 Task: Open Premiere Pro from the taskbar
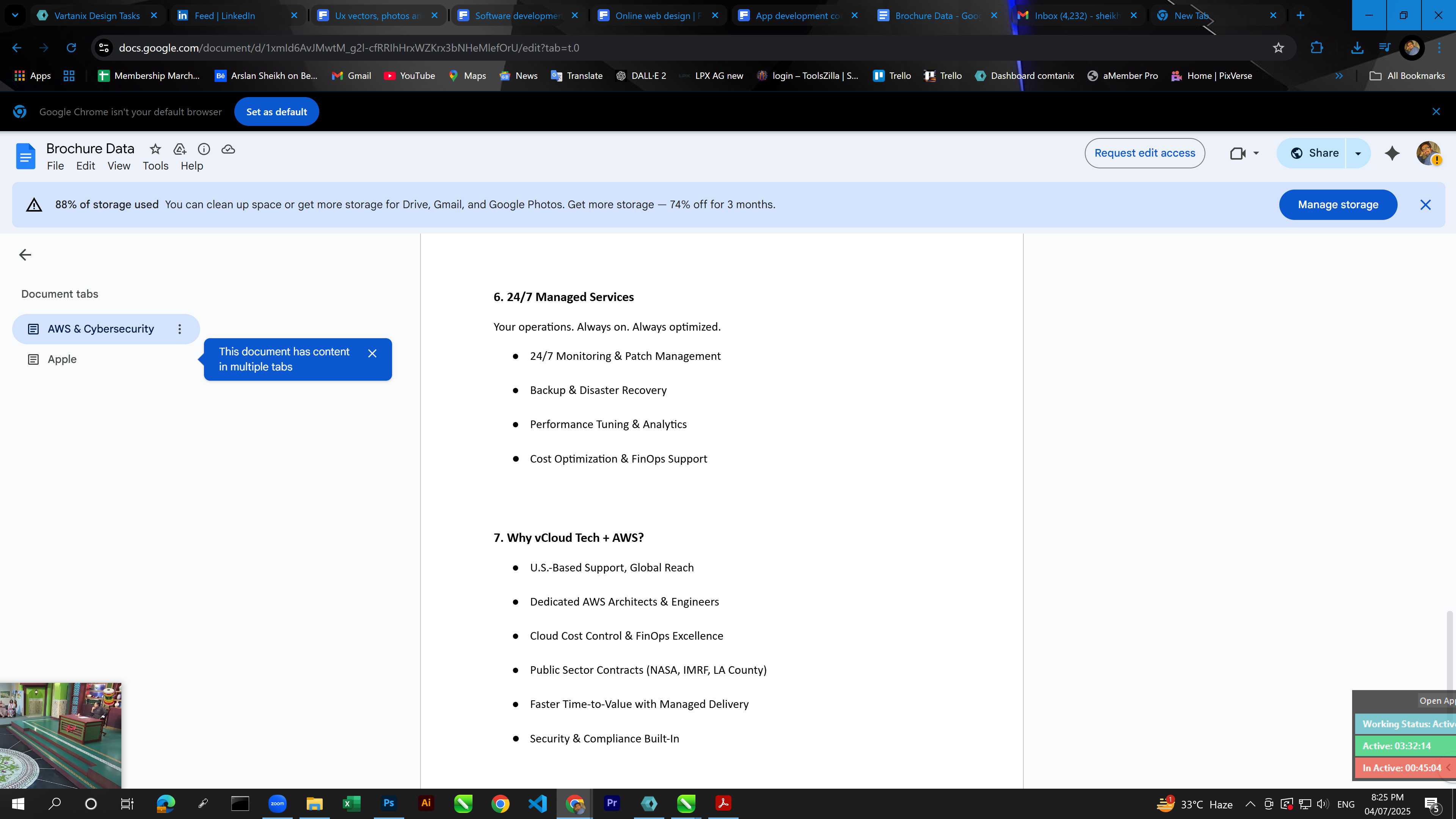coord(612,803)
